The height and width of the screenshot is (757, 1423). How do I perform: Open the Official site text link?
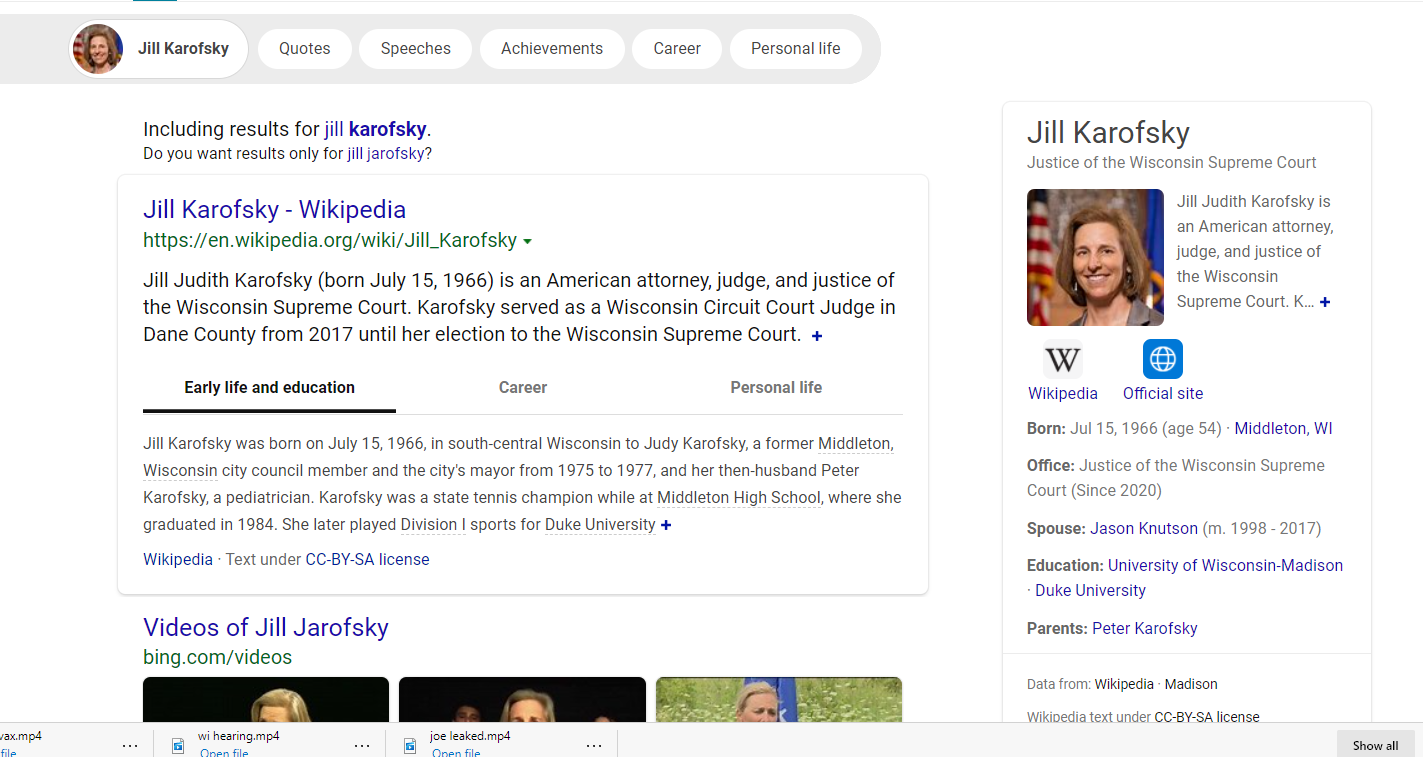[x=1163, y=394]
